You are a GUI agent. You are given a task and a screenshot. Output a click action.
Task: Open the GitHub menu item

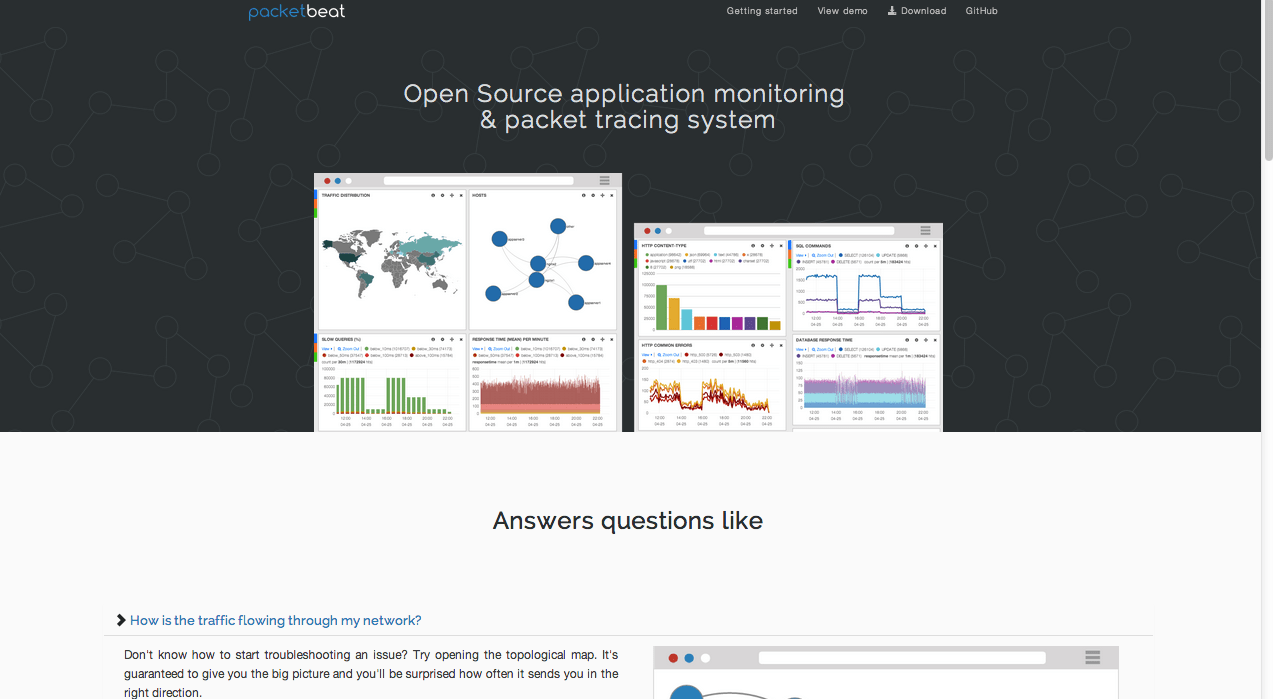[981, 11]
